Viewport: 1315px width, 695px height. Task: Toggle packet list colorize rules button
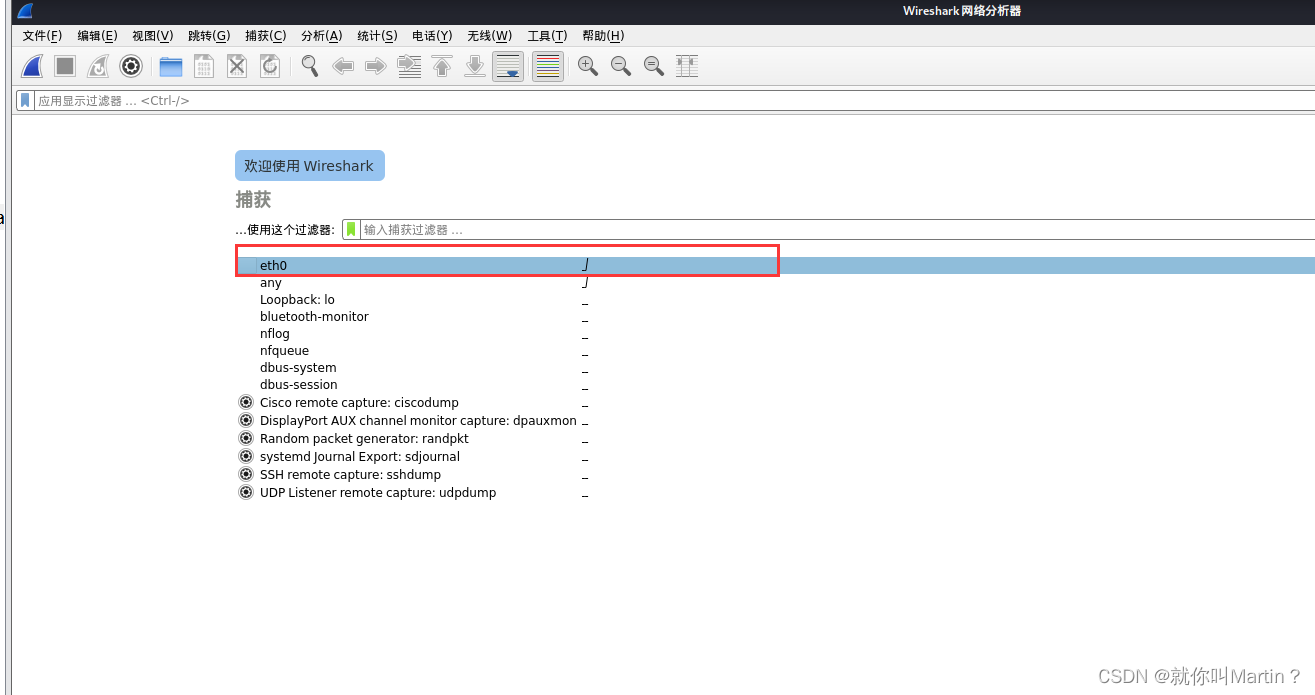click(x=548, y=66)
